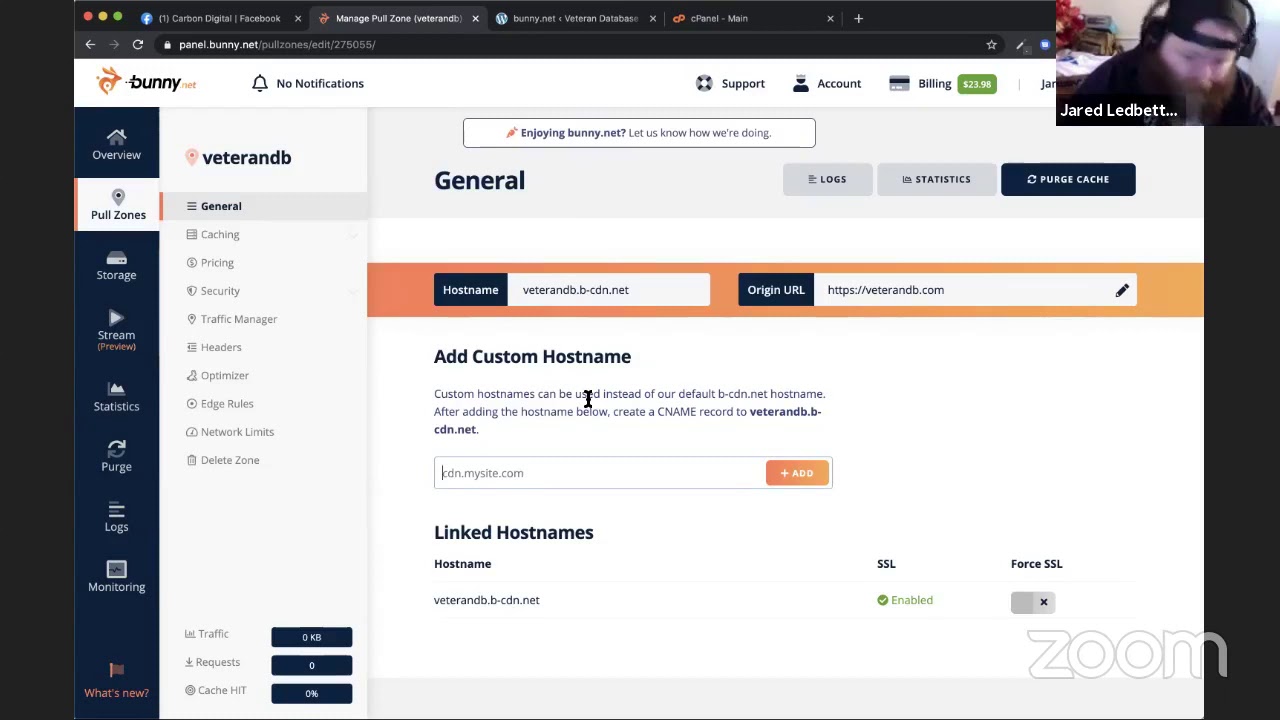This screenshot has height=720, width=1280.
Task: Open the Overview section in the sidebar
Action: pos(116,144)
